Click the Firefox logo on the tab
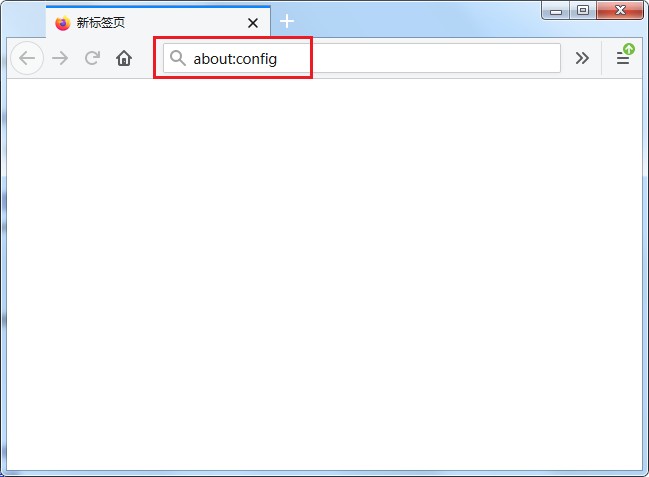The height and width of the screenshot is (477, 649). 63,22
